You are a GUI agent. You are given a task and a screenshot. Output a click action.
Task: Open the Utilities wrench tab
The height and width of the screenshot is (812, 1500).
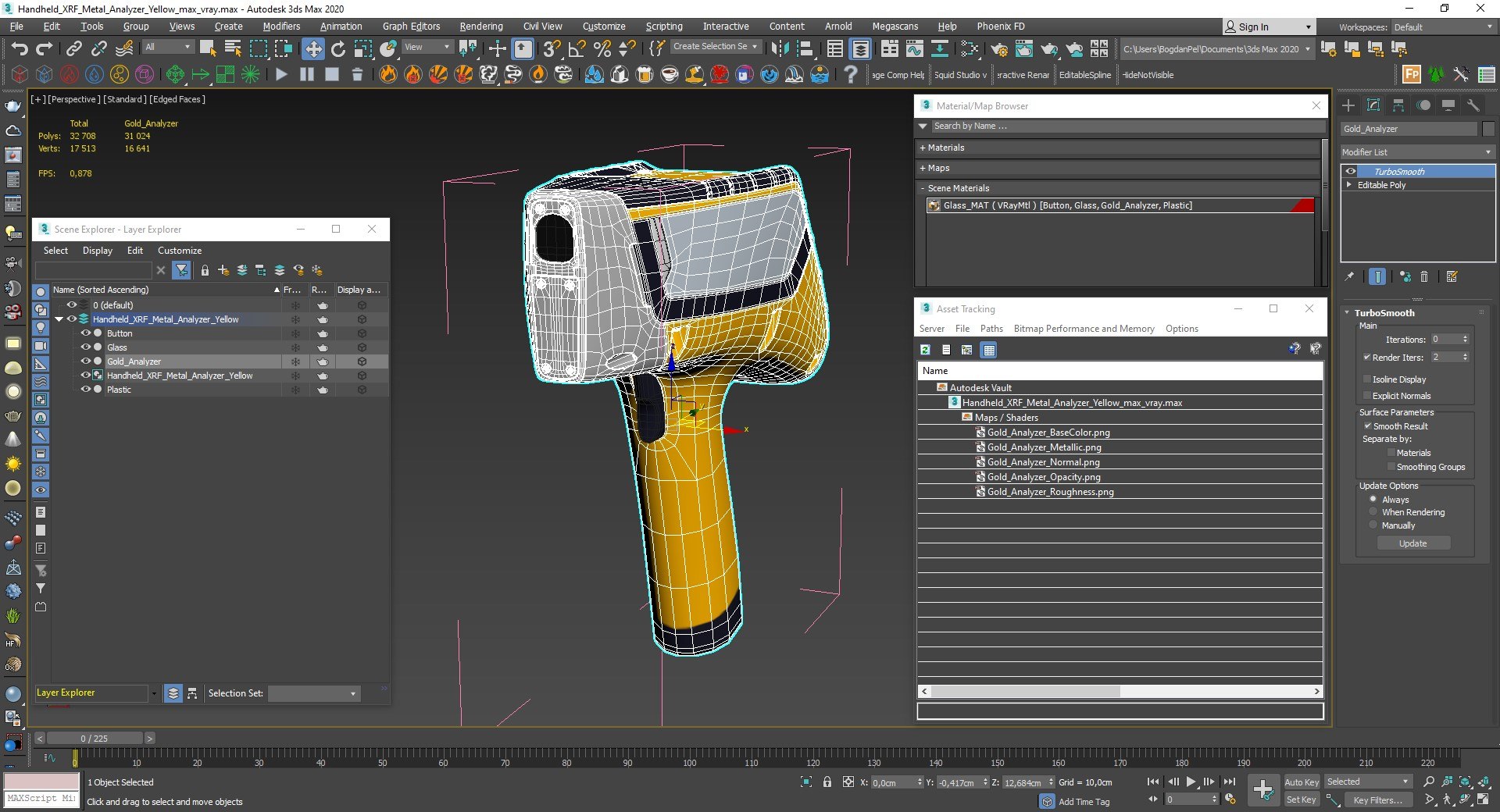[x=1473, y=105]
